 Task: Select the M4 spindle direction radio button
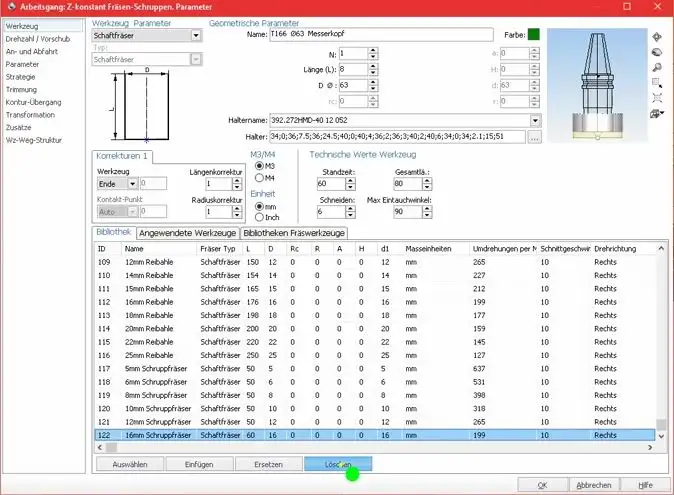[x=260, y=178]
